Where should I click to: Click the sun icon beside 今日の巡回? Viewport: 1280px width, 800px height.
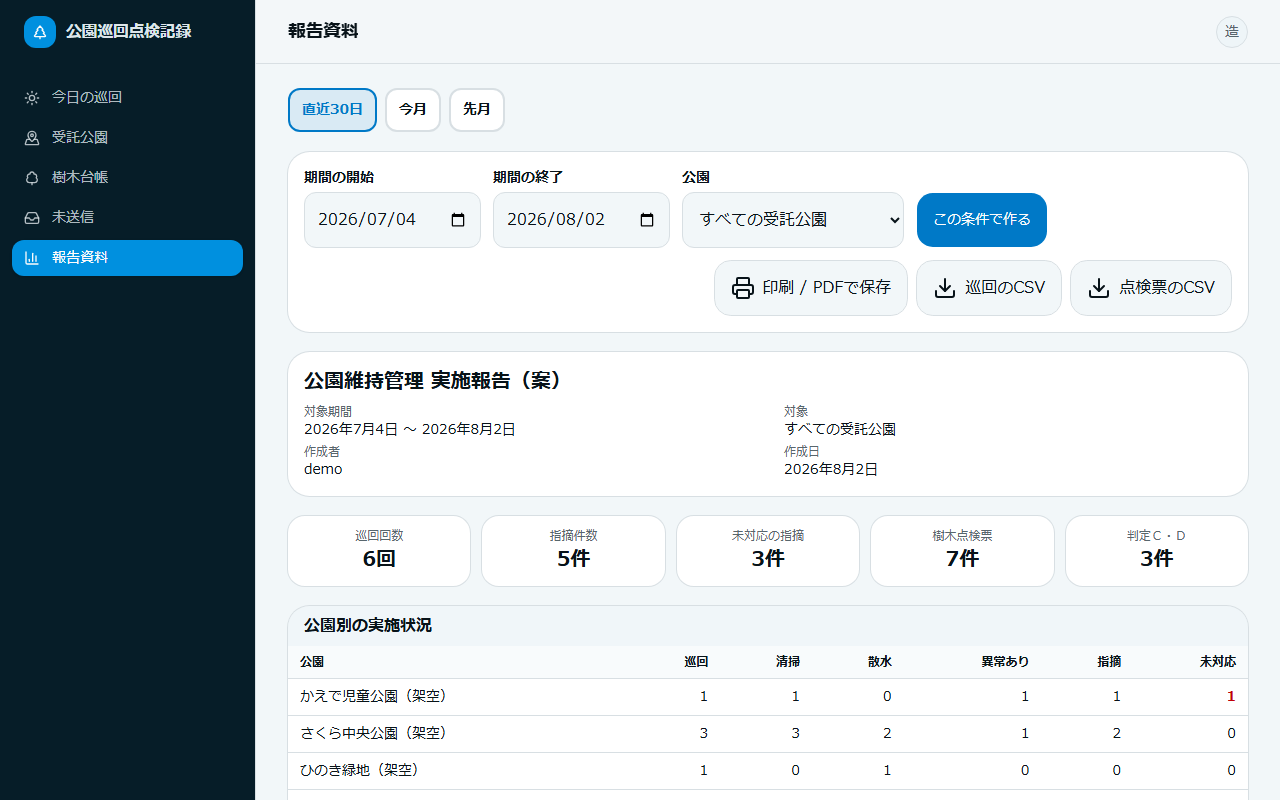(32, 98)
